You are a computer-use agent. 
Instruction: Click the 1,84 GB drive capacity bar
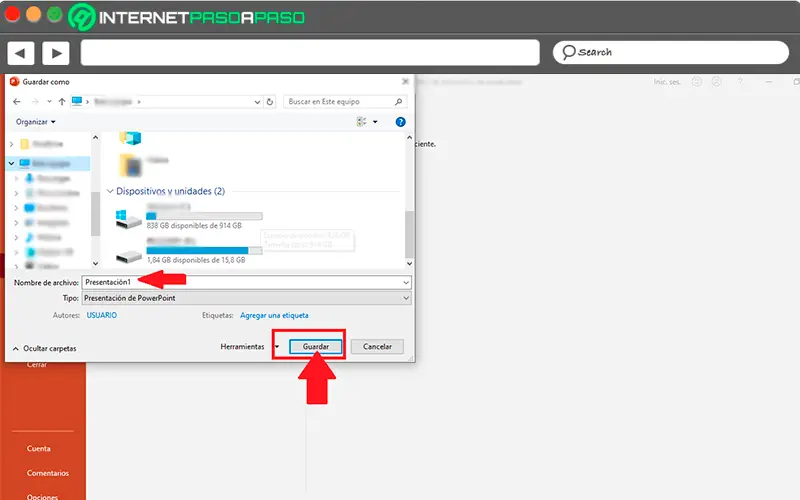coord(204,251)
